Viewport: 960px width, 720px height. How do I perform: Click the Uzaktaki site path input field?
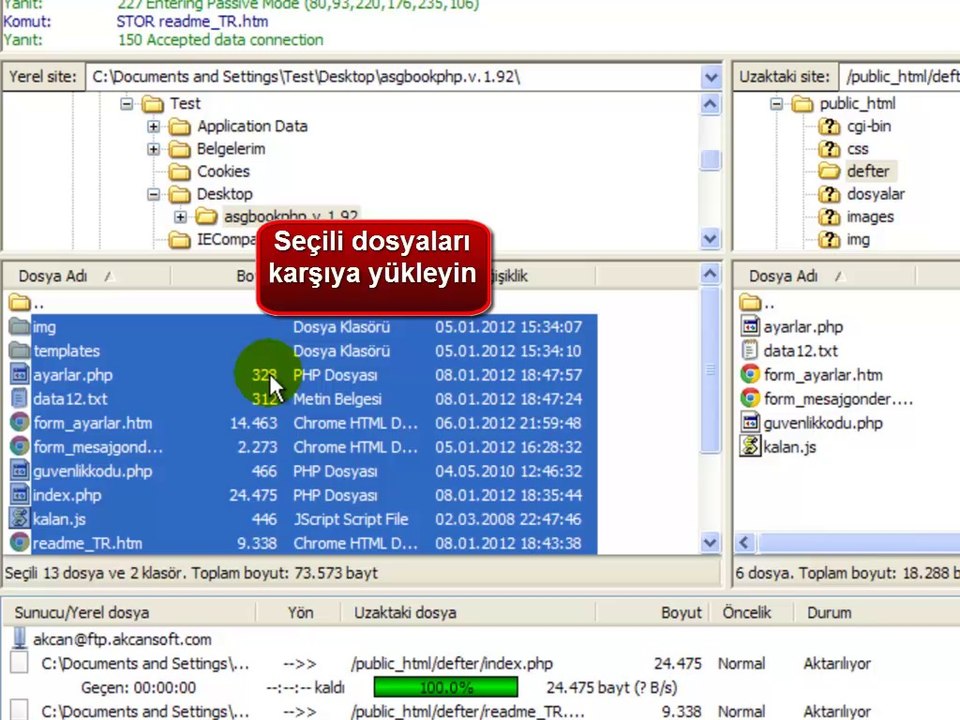tap(900, 77)
